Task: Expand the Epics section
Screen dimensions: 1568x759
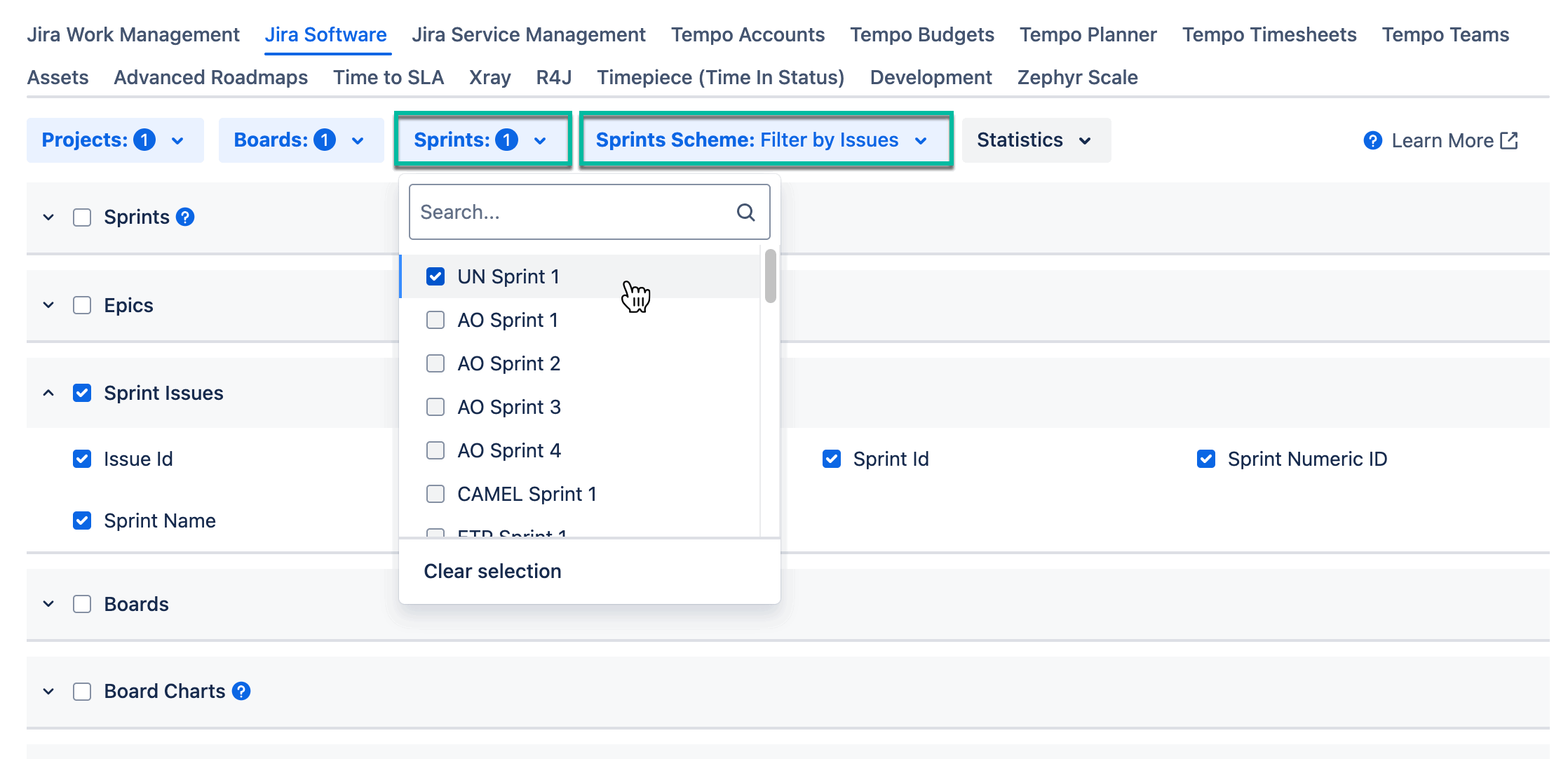Action: (x=48, y=304)
